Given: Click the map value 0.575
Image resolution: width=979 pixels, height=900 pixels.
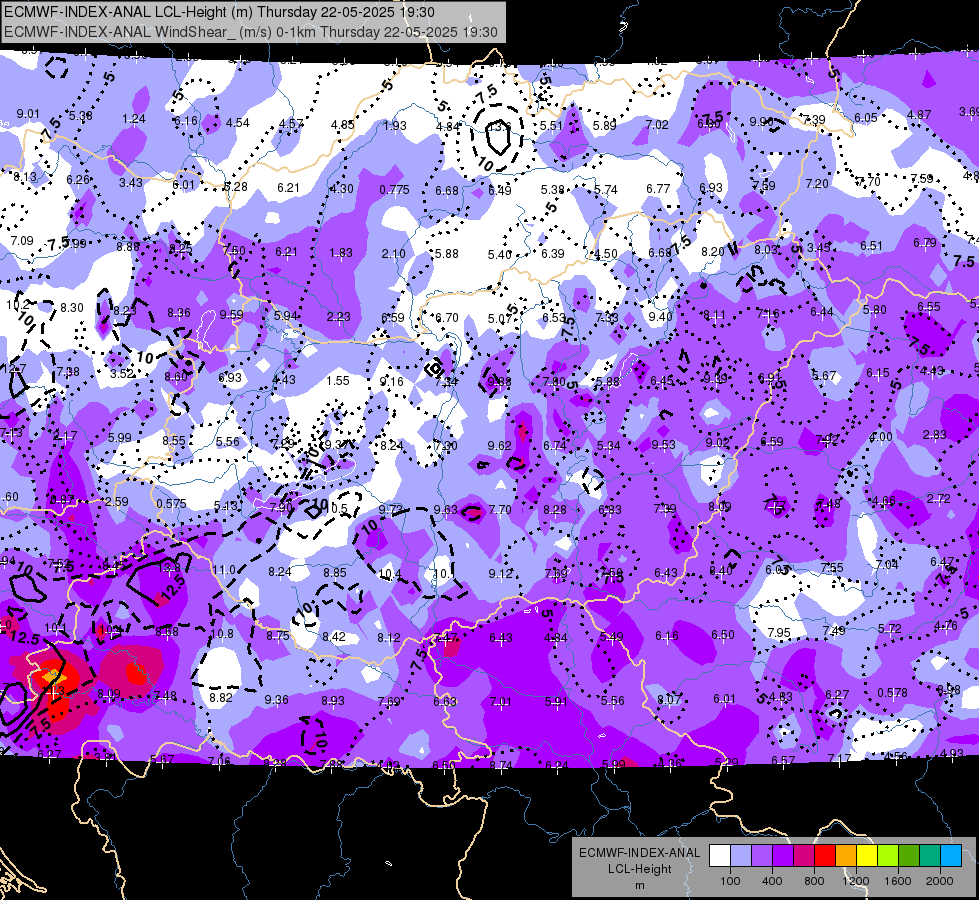Looking at the screenshot, I should 172,503.
